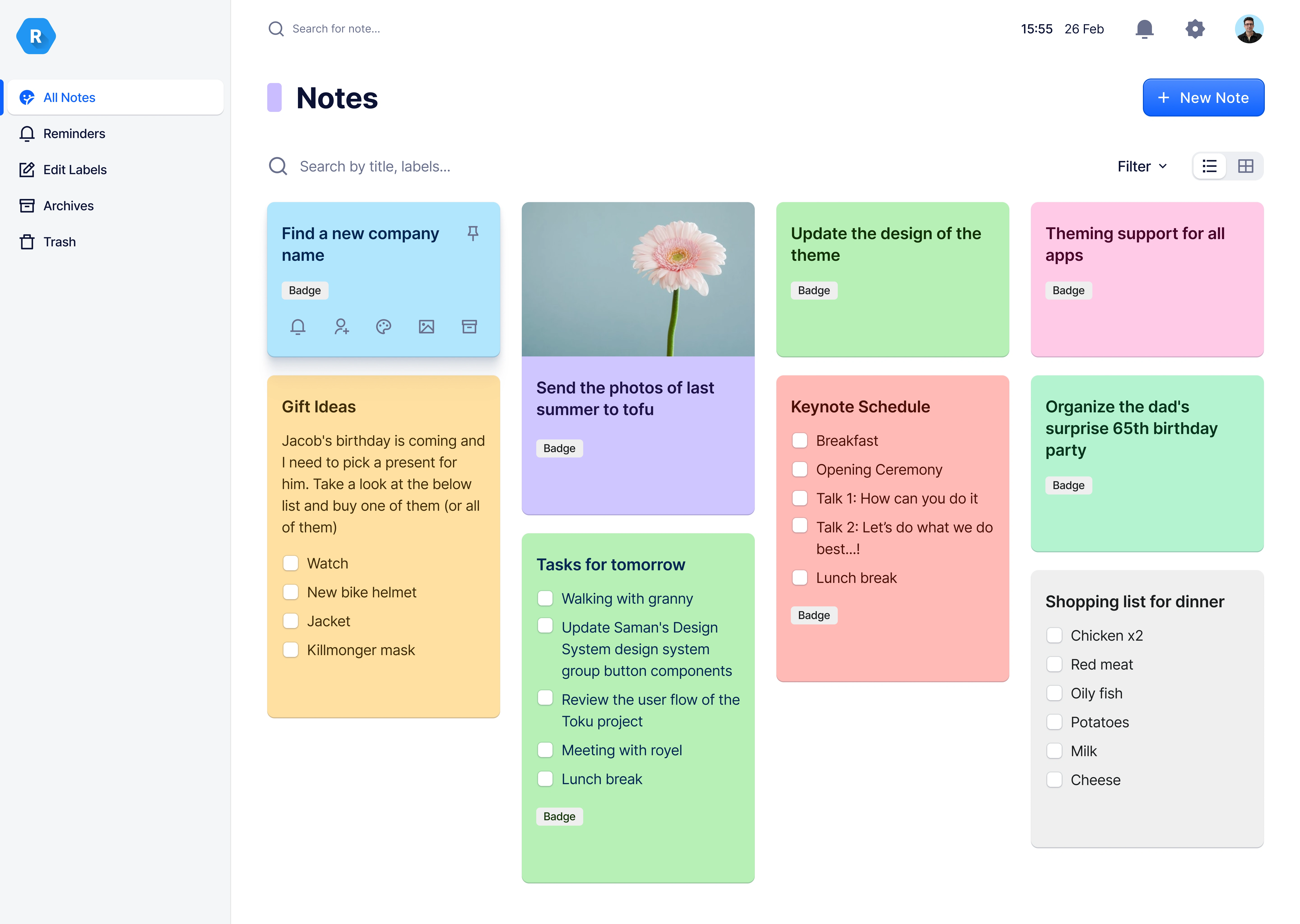Check 'Oily fish' shopping item
1300x924 pixels.
point(1054,693)
